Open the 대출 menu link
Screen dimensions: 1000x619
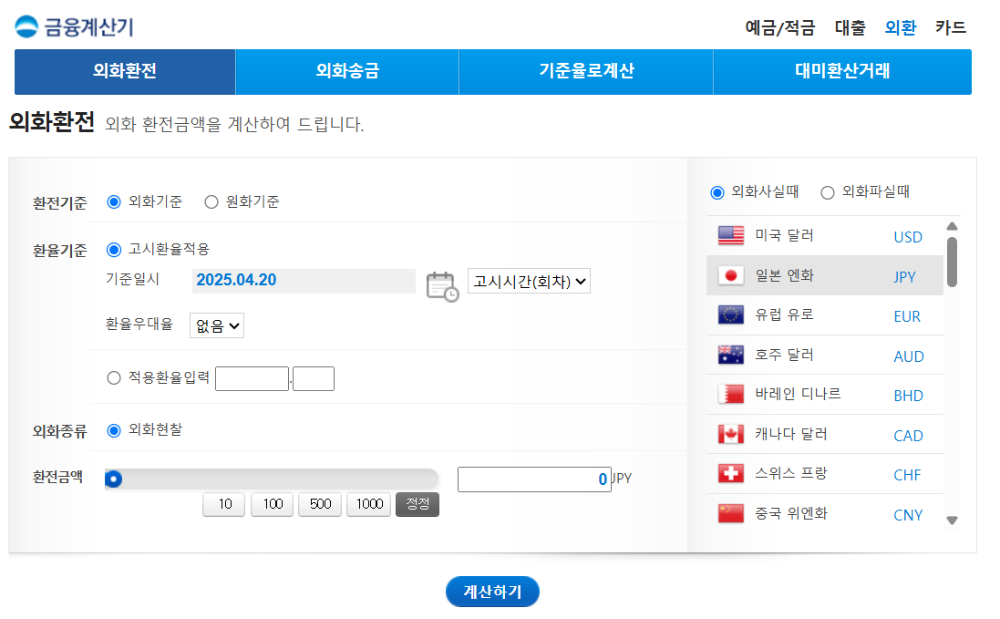coord(850,28)
